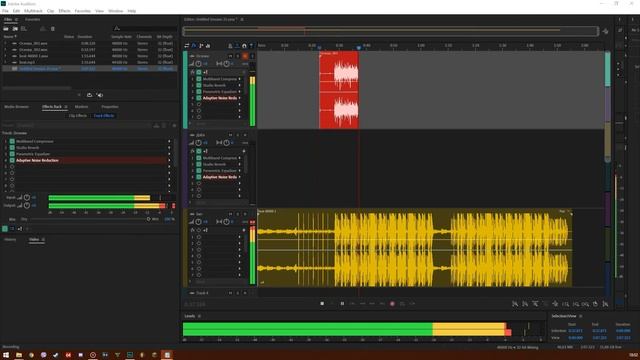Click the last zoom icon in zoom toolbar

pyautogui.click(x=605, y=304)
